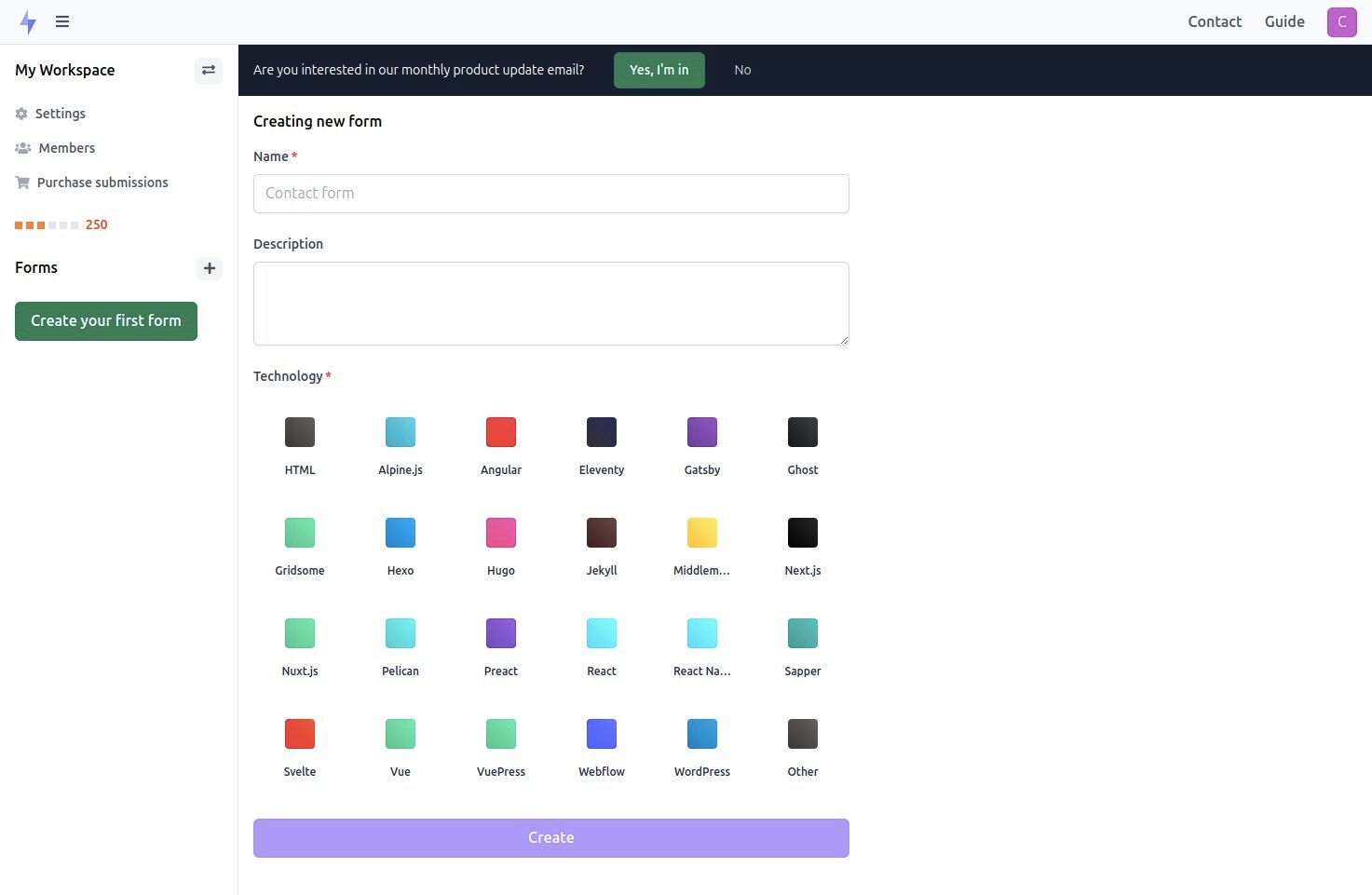Select WordPress as the technology

(701, 733)
